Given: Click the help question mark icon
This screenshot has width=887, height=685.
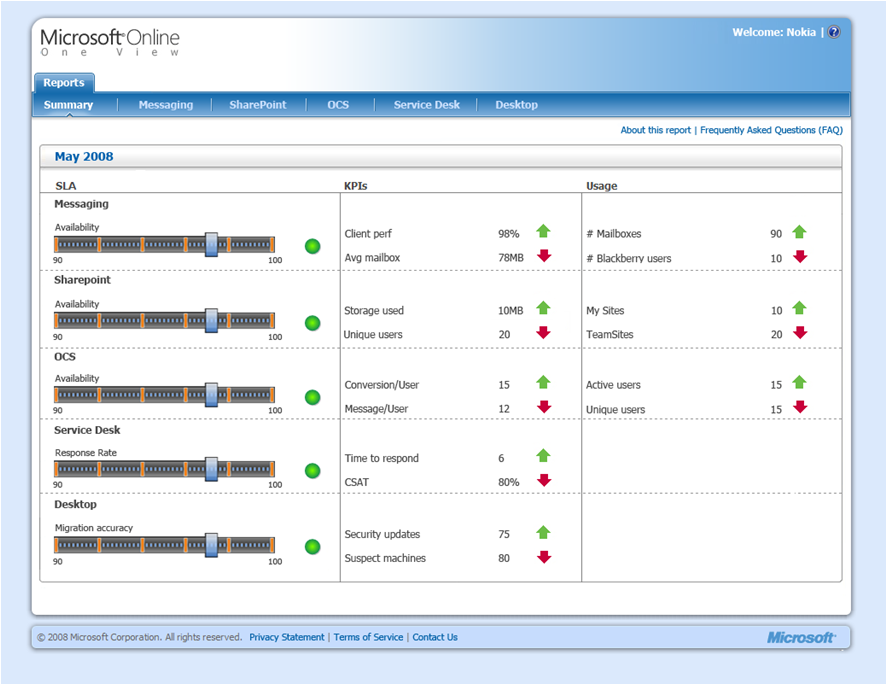Looking at the screenshot, I should coord(833,32).
